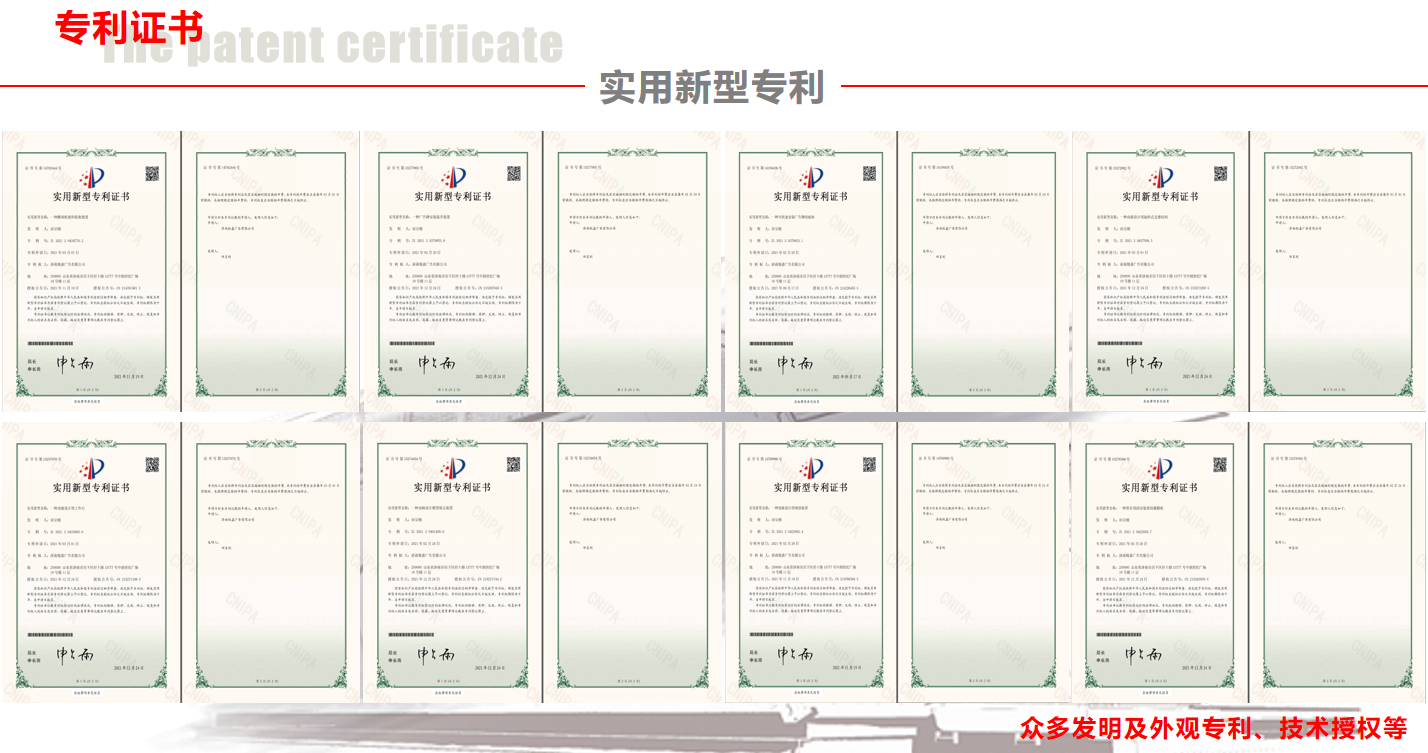Click the patent office logo on the top-left certificate
This screenshot has height=753, width=1428.
click(91, 178)
